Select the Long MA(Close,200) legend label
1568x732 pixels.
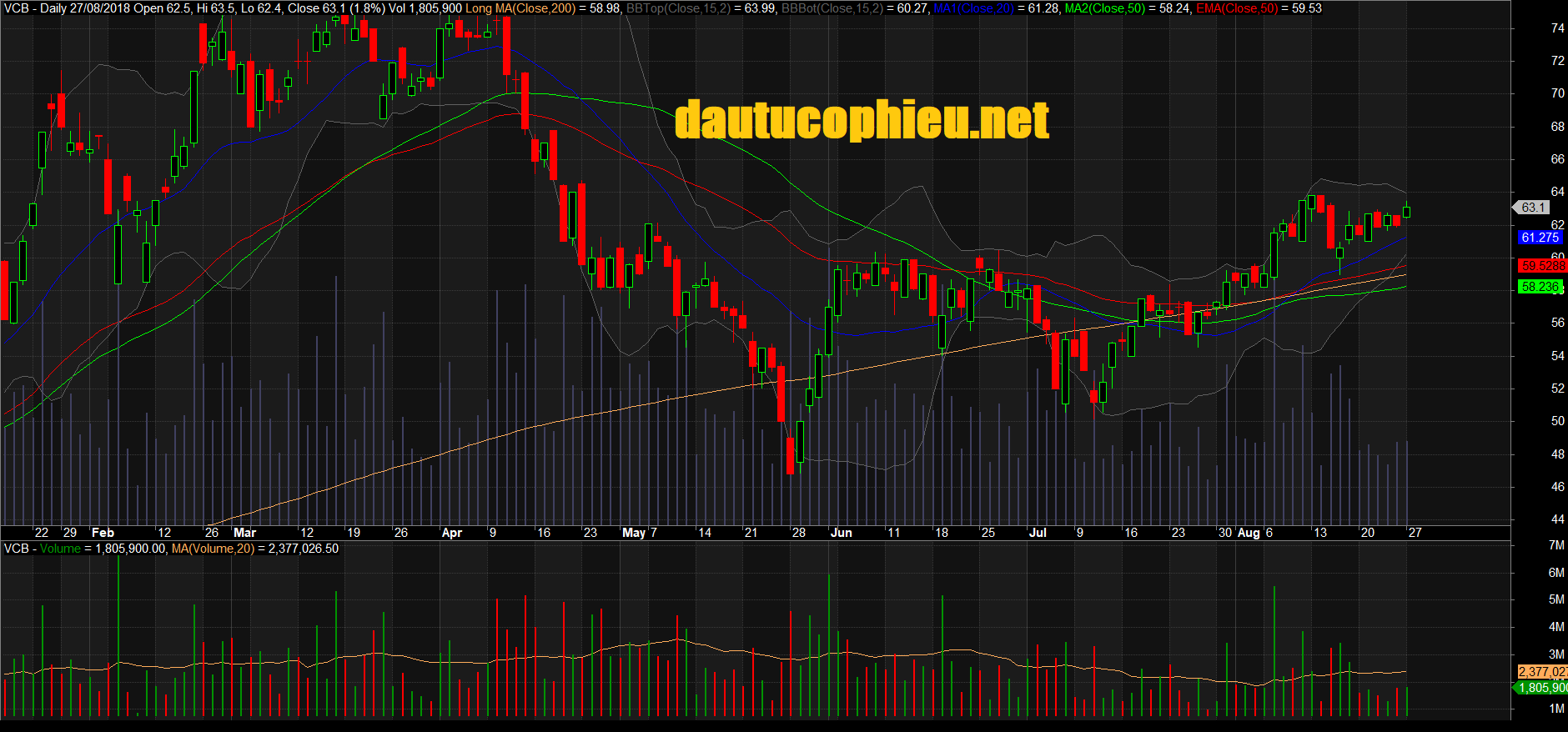pos(520,8)
